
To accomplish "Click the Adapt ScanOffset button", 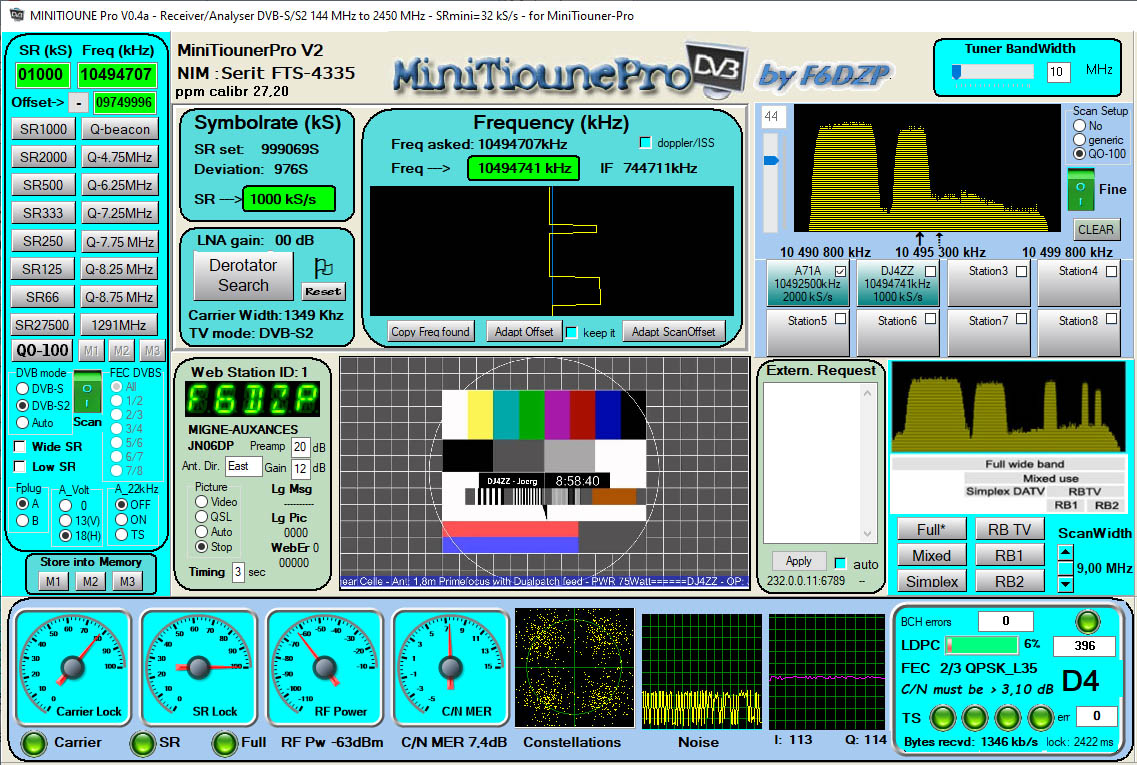I will pyautogui.click(x=674, y=332).
